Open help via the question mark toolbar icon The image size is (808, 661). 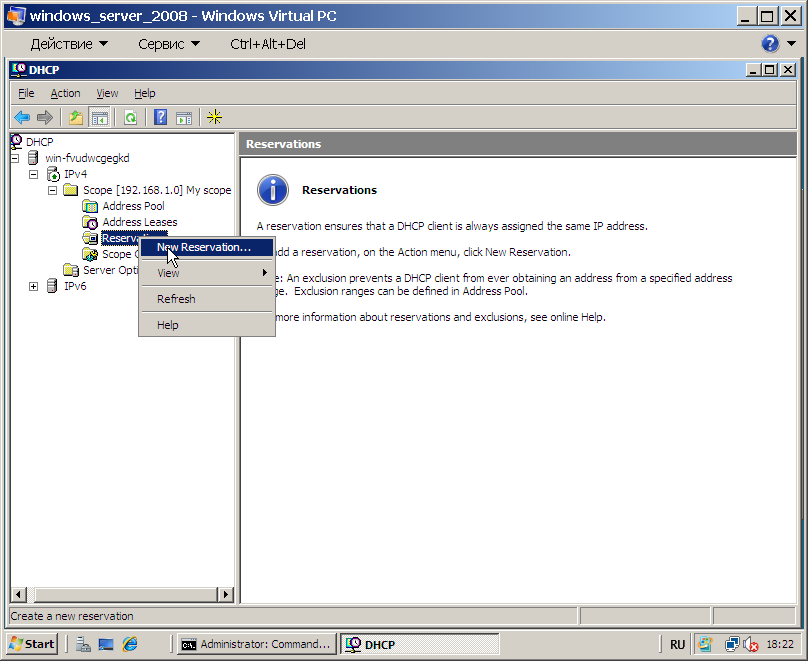(x=161, y=118)
